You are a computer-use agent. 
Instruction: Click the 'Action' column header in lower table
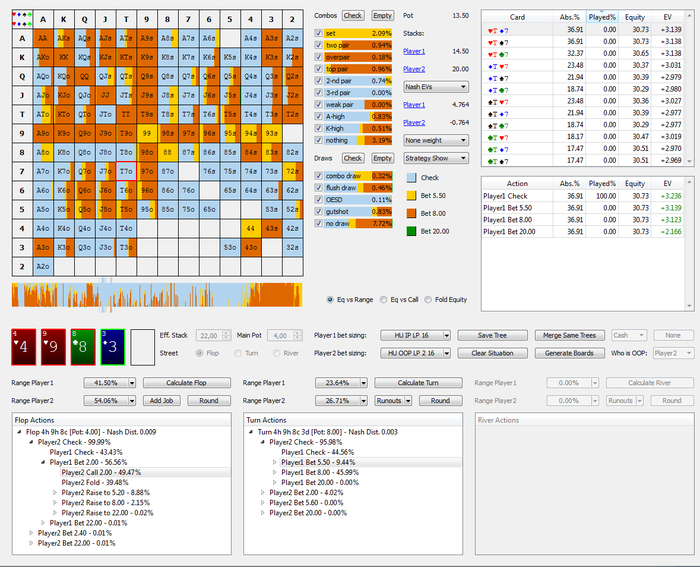coord(517,183)
